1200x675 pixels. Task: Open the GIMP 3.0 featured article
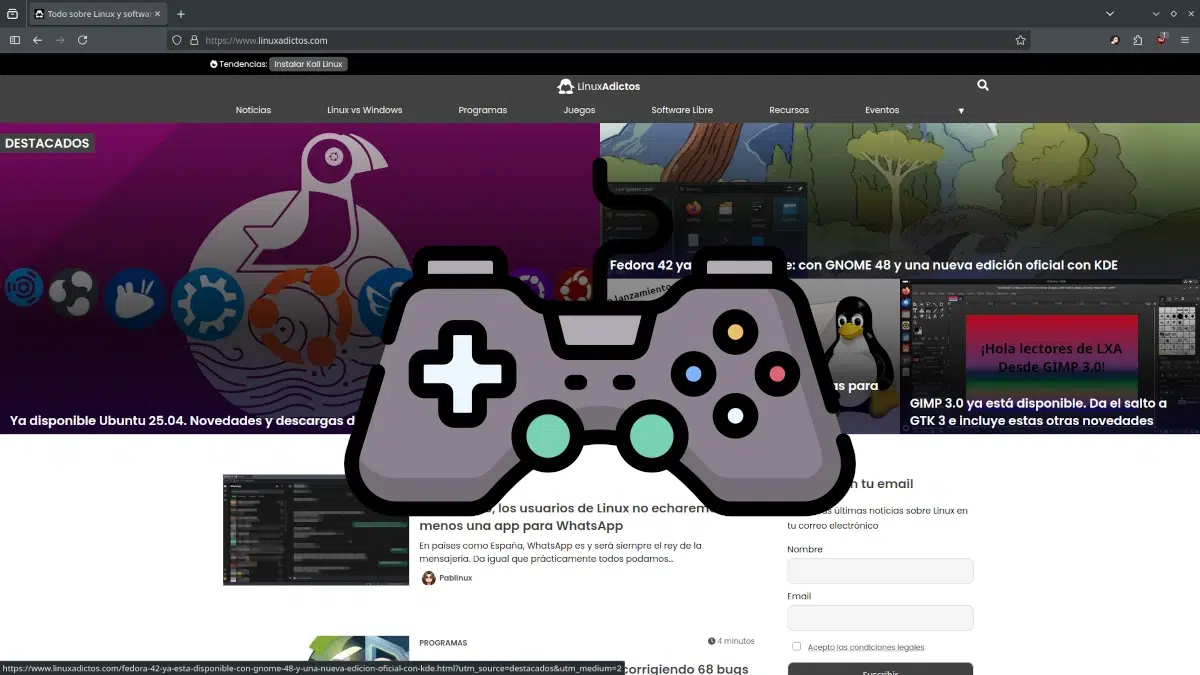click(x=1038, y=412)
